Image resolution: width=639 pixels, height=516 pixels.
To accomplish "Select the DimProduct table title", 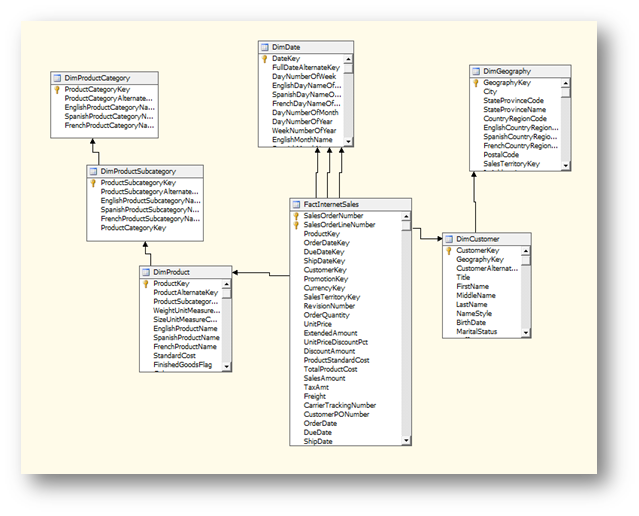I will tap(171, 272).
